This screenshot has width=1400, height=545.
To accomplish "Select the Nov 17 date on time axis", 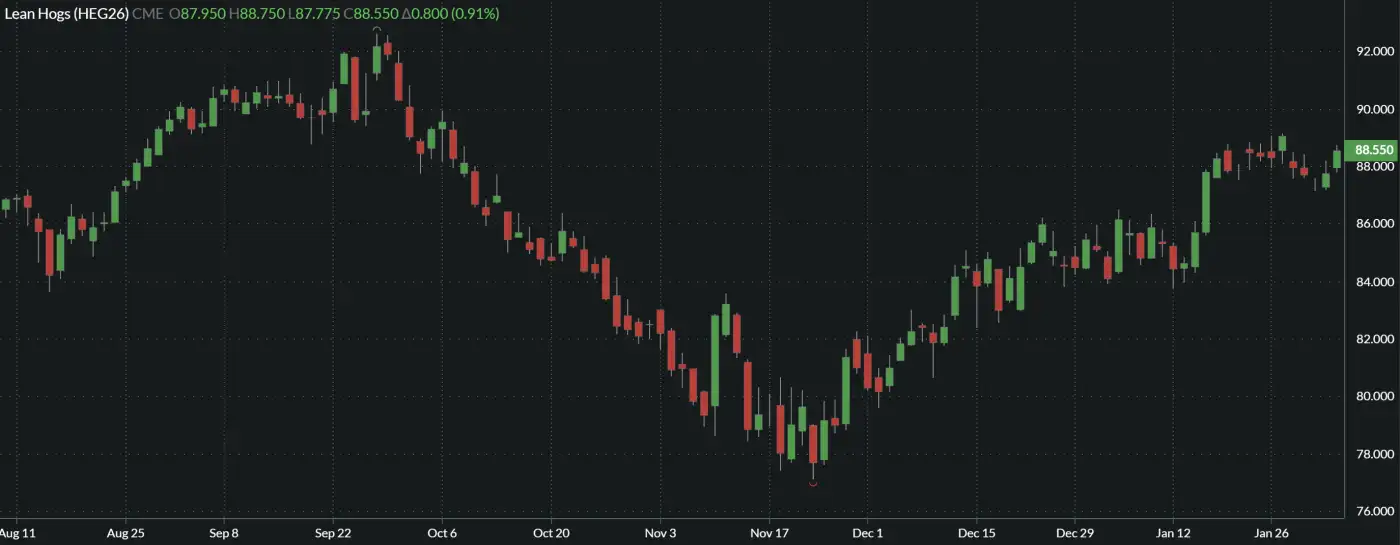I will 769,533.
